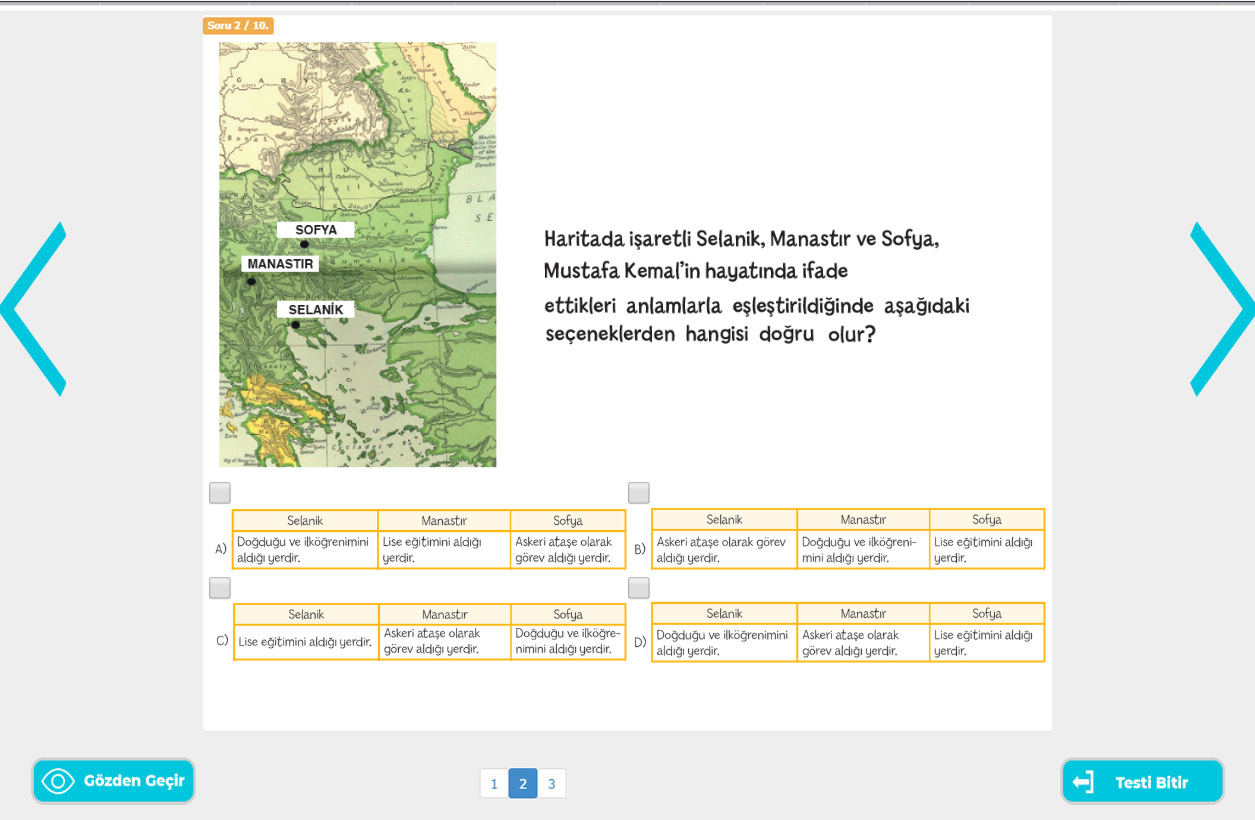Click option C's Selanik column header

(x=306, y=614)
